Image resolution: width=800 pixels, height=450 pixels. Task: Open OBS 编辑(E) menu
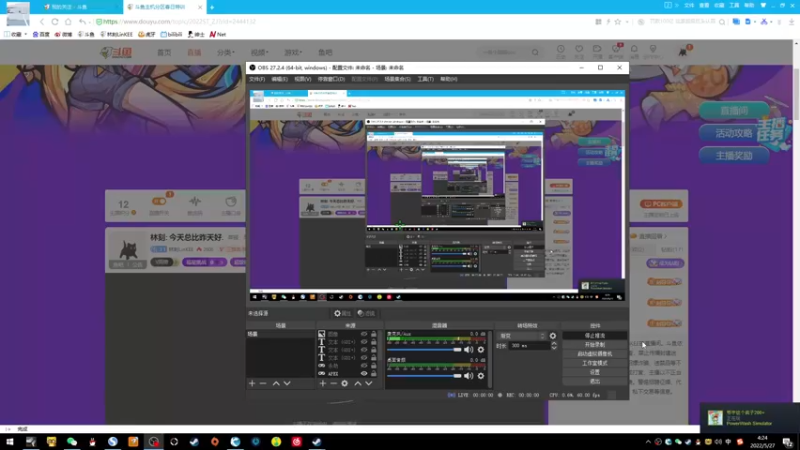click(280, 79)
